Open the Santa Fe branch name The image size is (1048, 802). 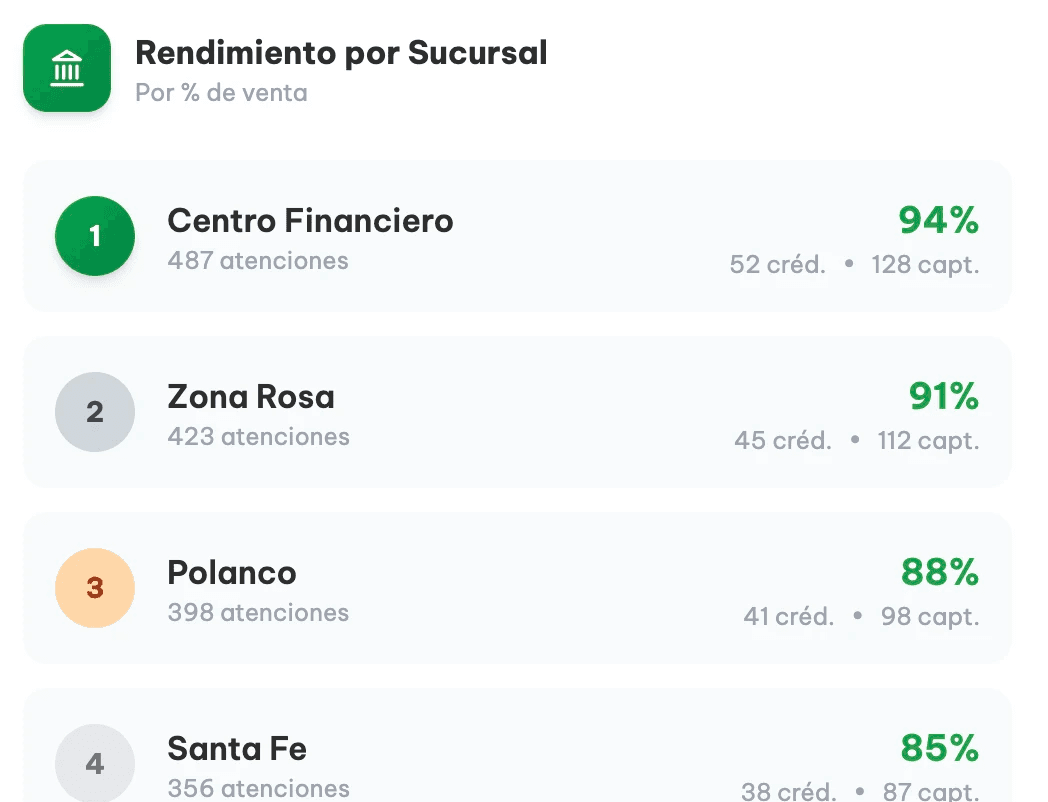click(237, 749)
